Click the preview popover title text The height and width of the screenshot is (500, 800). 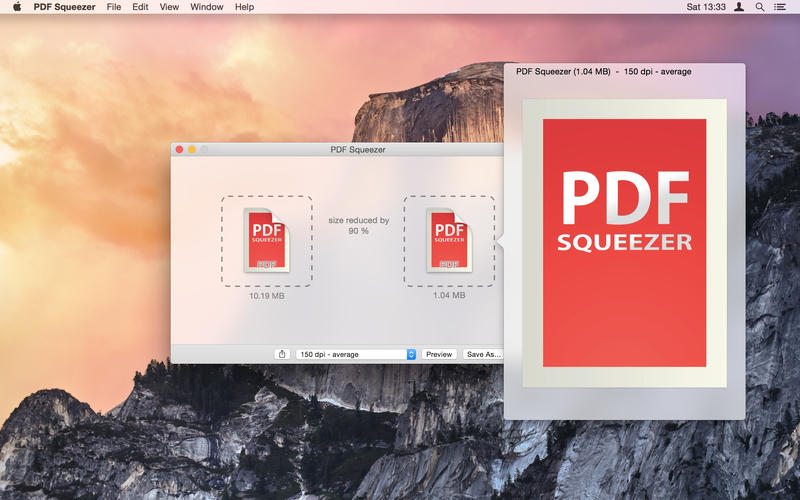[x=604, y=71]
